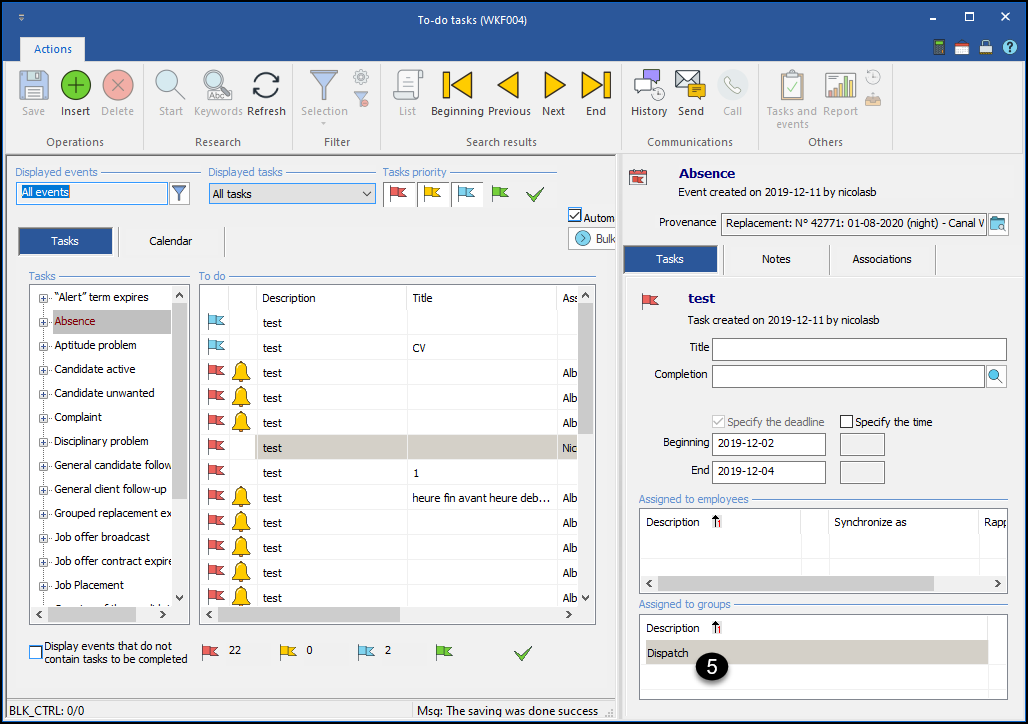The height and width of the screenshot is (724, 1028).
Task: Expand the Aptitude problem node
Action: click(43, 346)
